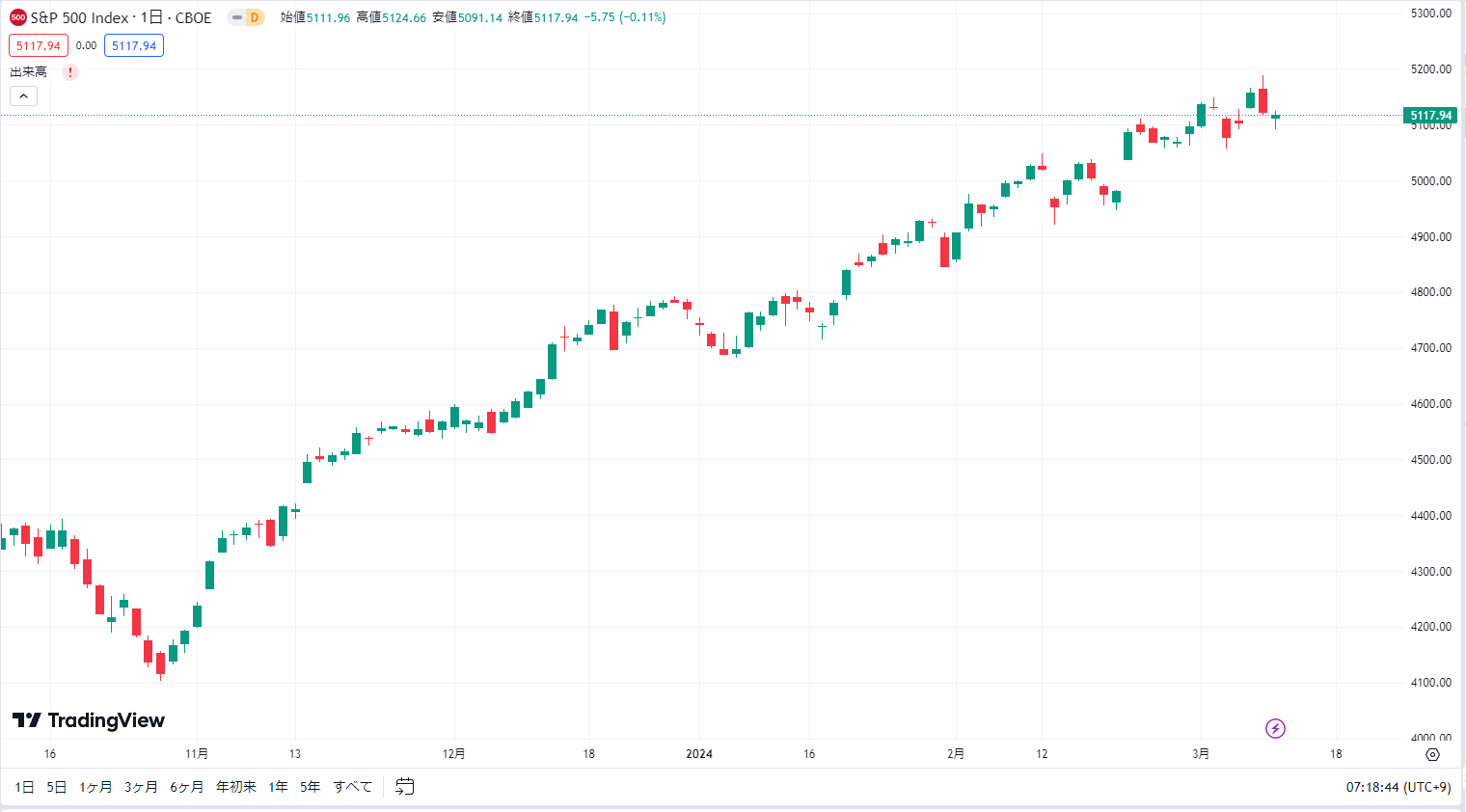Select the 1ヶ月 time range
The width and height of the screenshot is (1466, 812).
coord(95,787)
